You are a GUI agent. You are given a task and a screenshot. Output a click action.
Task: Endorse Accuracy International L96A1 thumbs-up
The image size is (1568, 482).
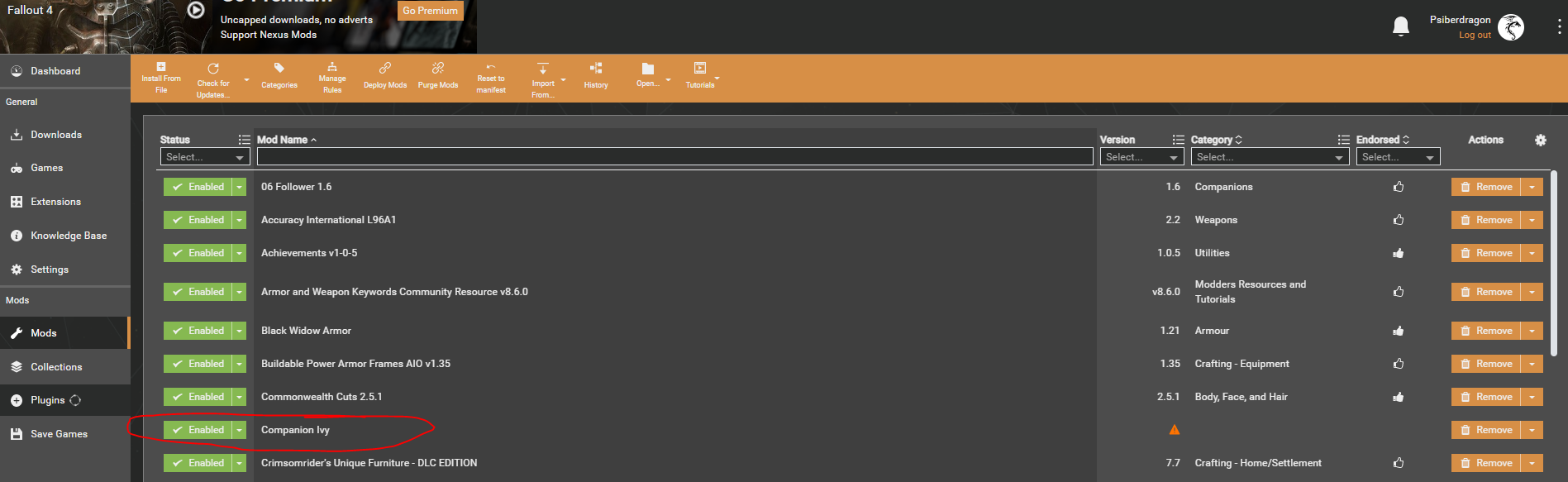pyautogui.click(x=1399, y=220)
